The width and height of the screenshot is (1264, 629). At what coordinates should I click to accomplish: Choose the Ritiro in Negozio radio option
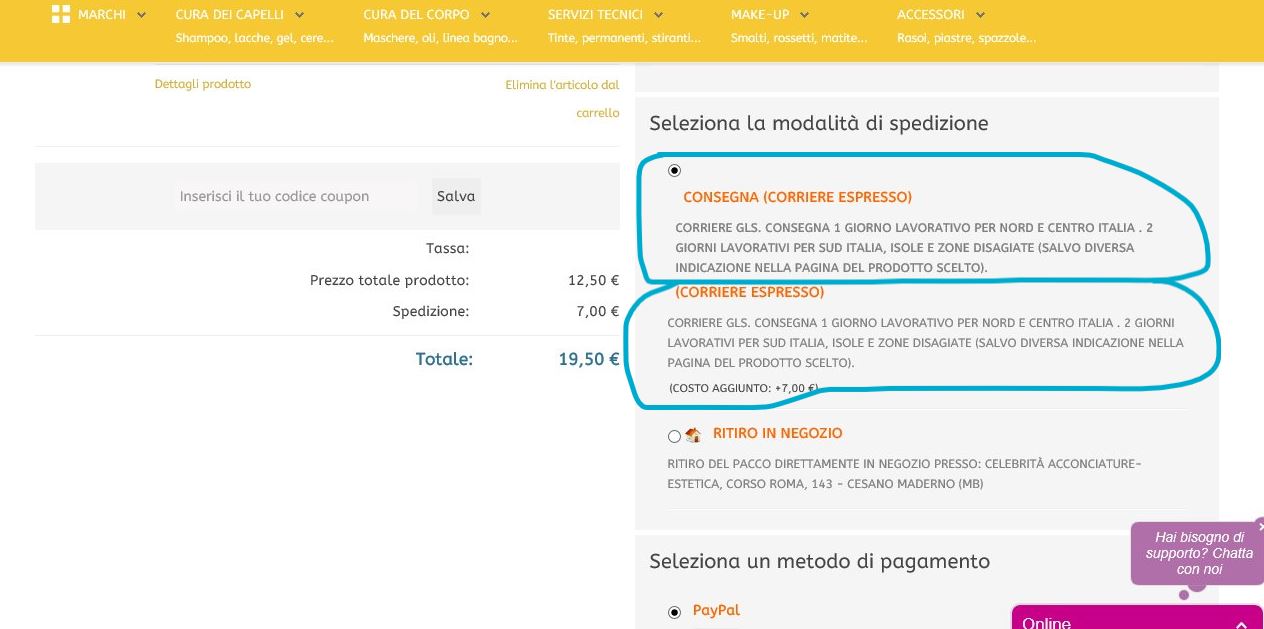tap(674, 436)
